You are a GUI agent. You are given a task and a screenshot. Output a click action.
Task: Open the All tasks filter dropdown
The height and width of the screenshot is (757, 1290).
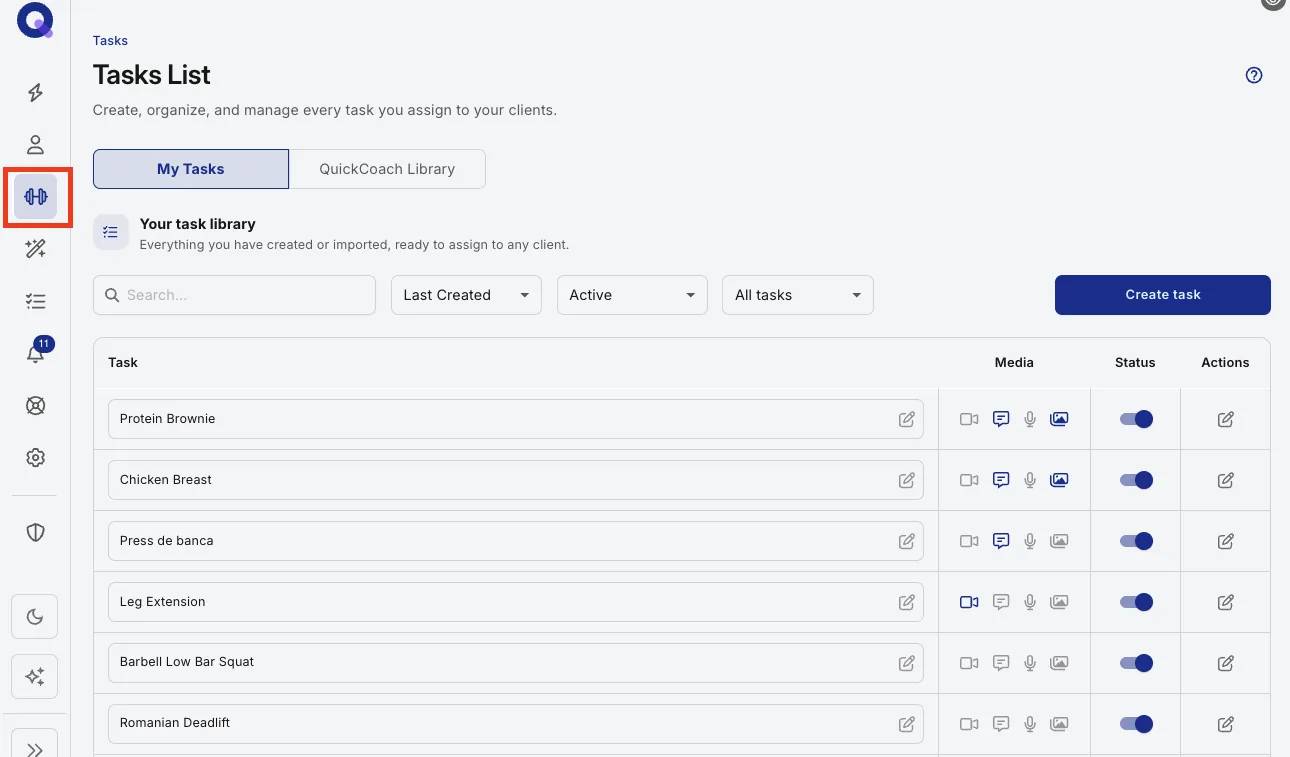pyautogui.click(x=798, y=295)
